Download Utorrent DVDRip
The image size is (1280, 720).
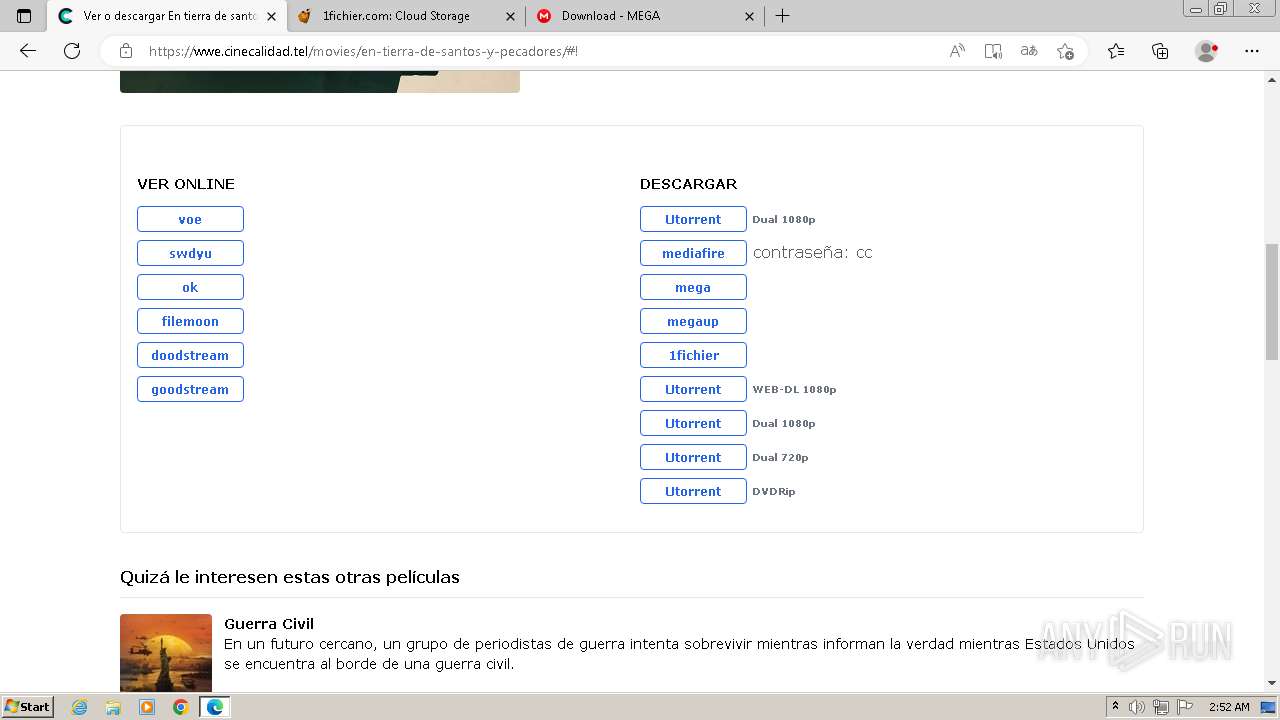(693, 491)
